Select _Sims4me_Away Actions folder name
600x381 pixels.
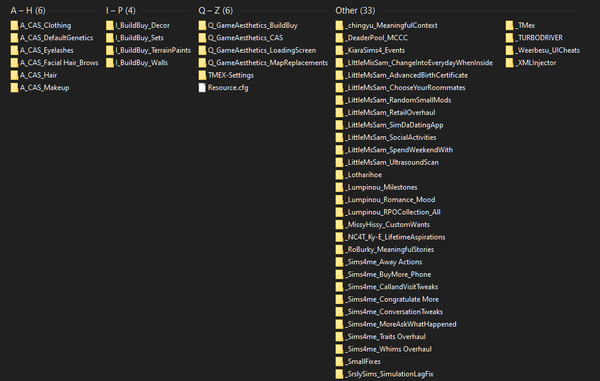(x=384, y=262)
